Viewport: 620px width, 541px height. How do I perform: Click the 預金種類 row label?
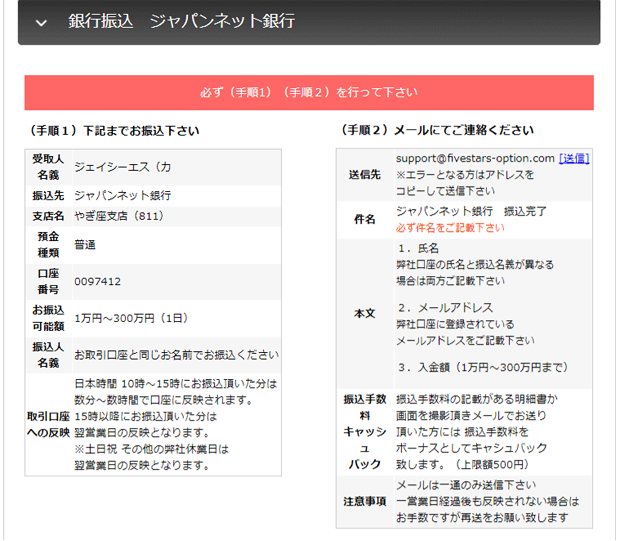(x=48, y=245)
